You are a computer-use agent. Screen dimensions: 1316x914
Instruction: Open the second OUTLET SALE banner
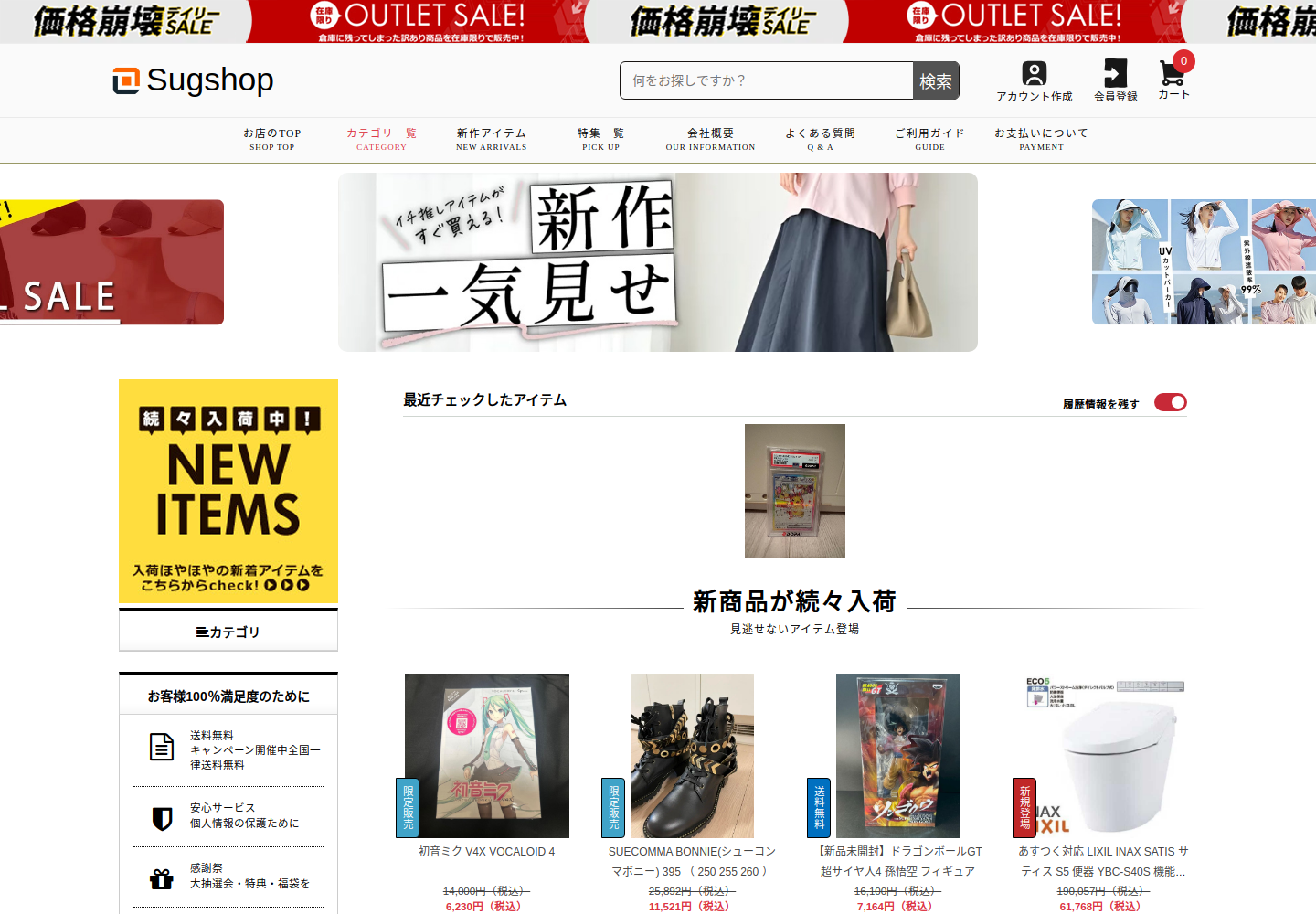[1014, 21]
